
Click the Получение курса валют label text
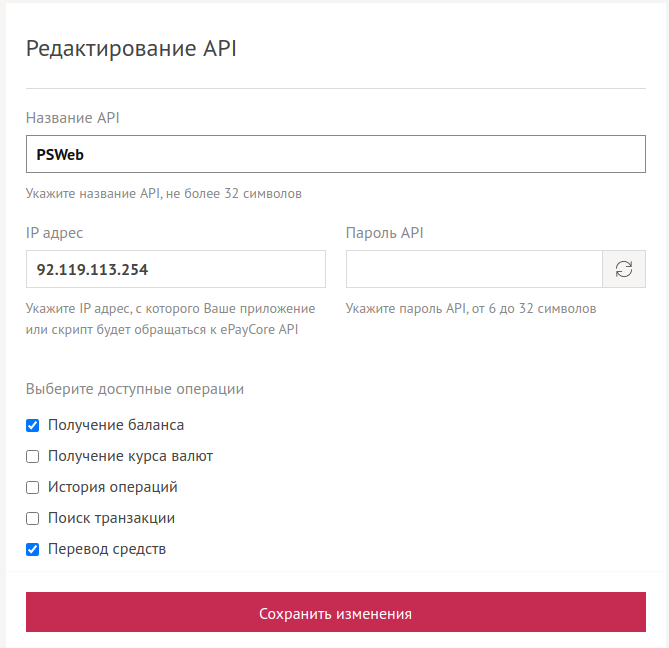tap(130, 456)
